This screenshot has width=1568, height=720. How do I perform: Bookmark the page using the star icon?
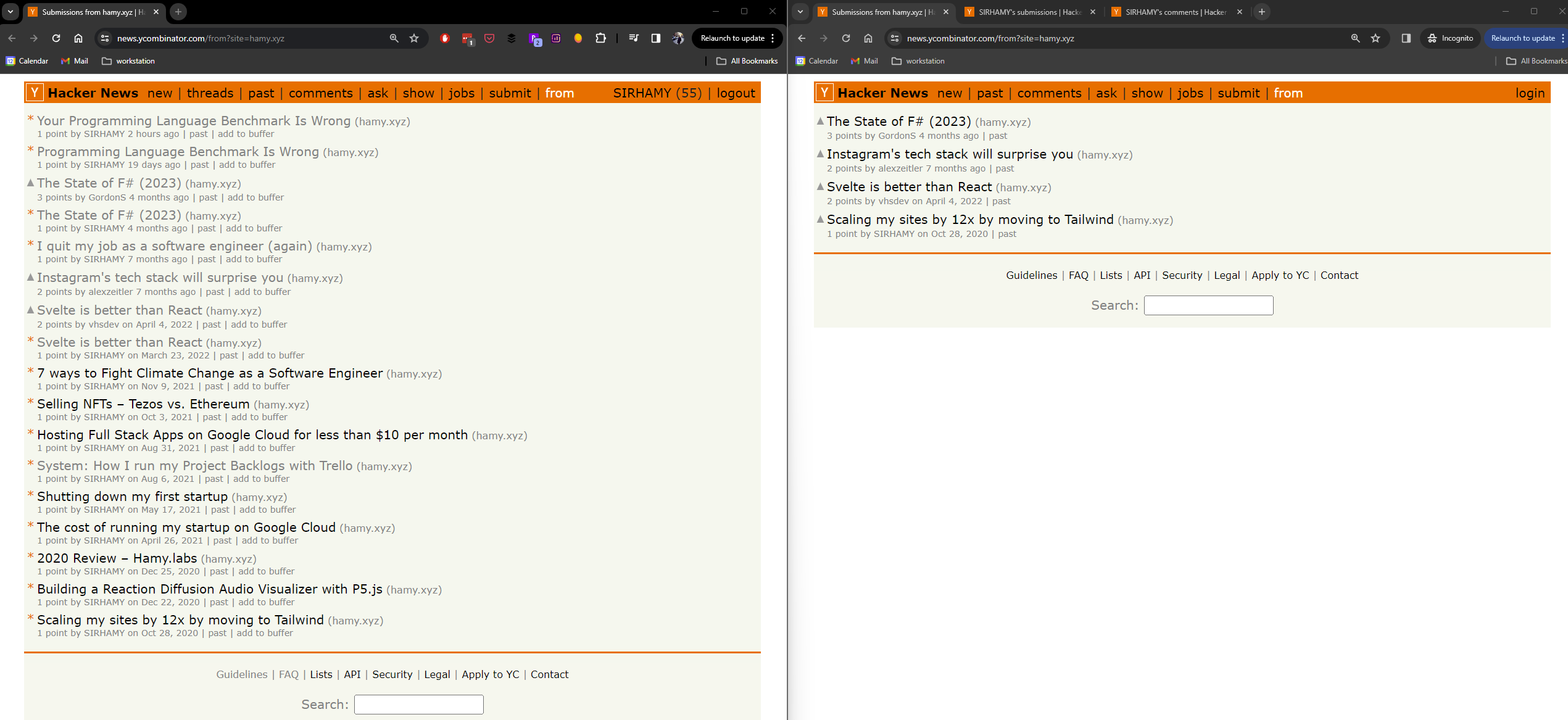point(413,38)
